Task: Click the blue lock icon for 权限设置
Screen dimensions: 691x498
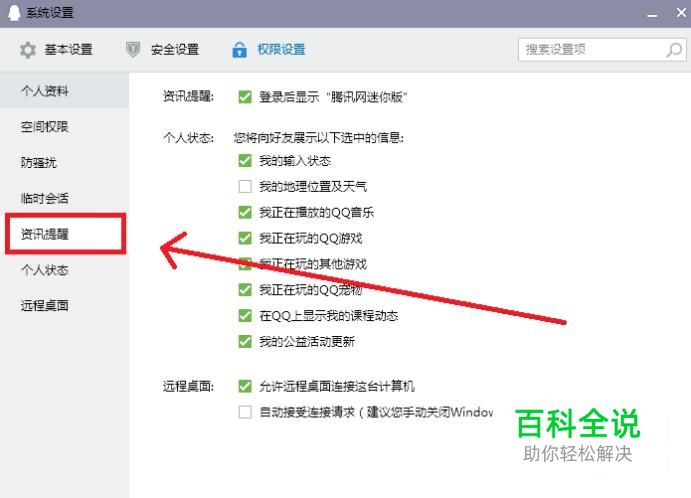Action: 239,49
